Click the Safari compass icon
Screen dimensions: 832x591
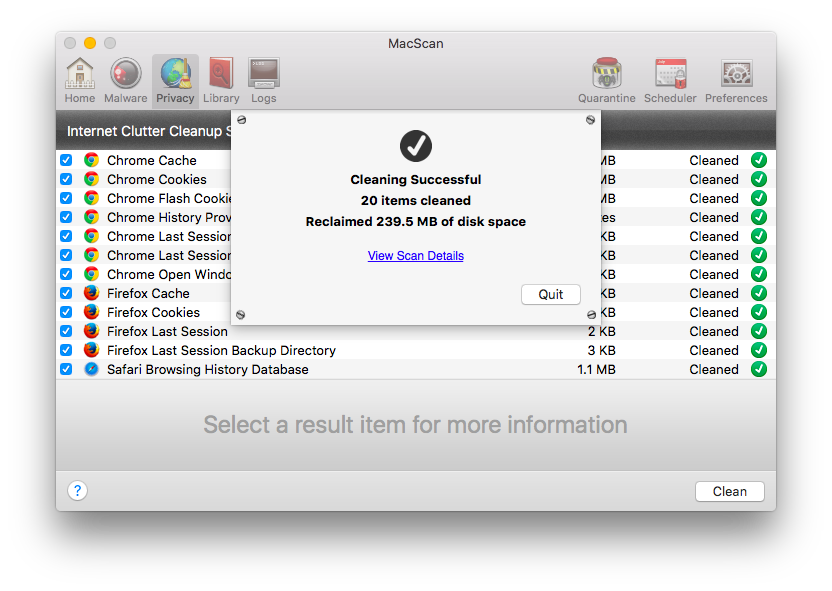[91, 369]
